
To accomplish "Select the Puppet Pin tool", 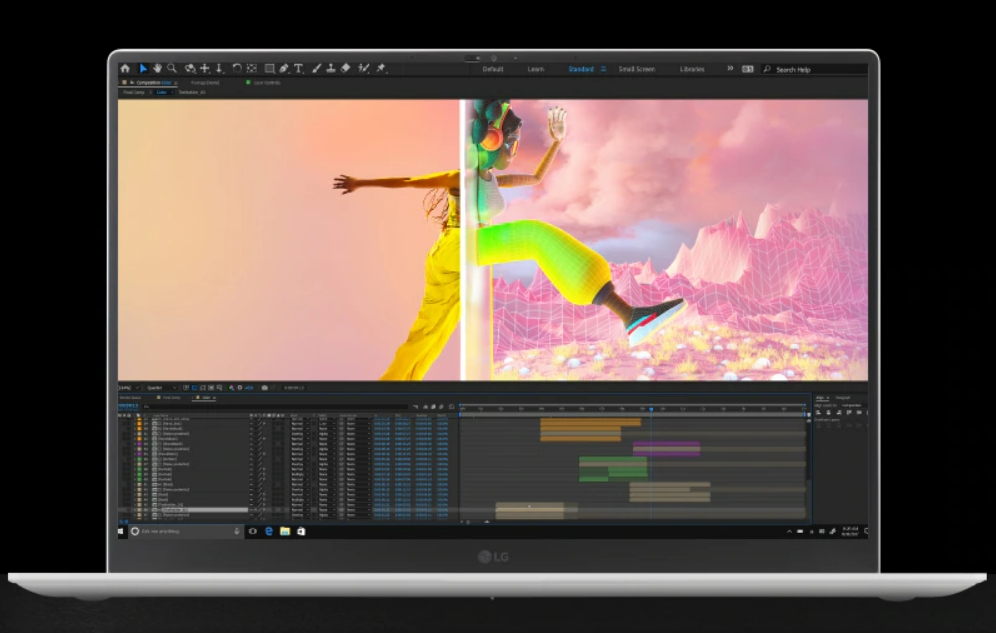I will click(381, 69).
